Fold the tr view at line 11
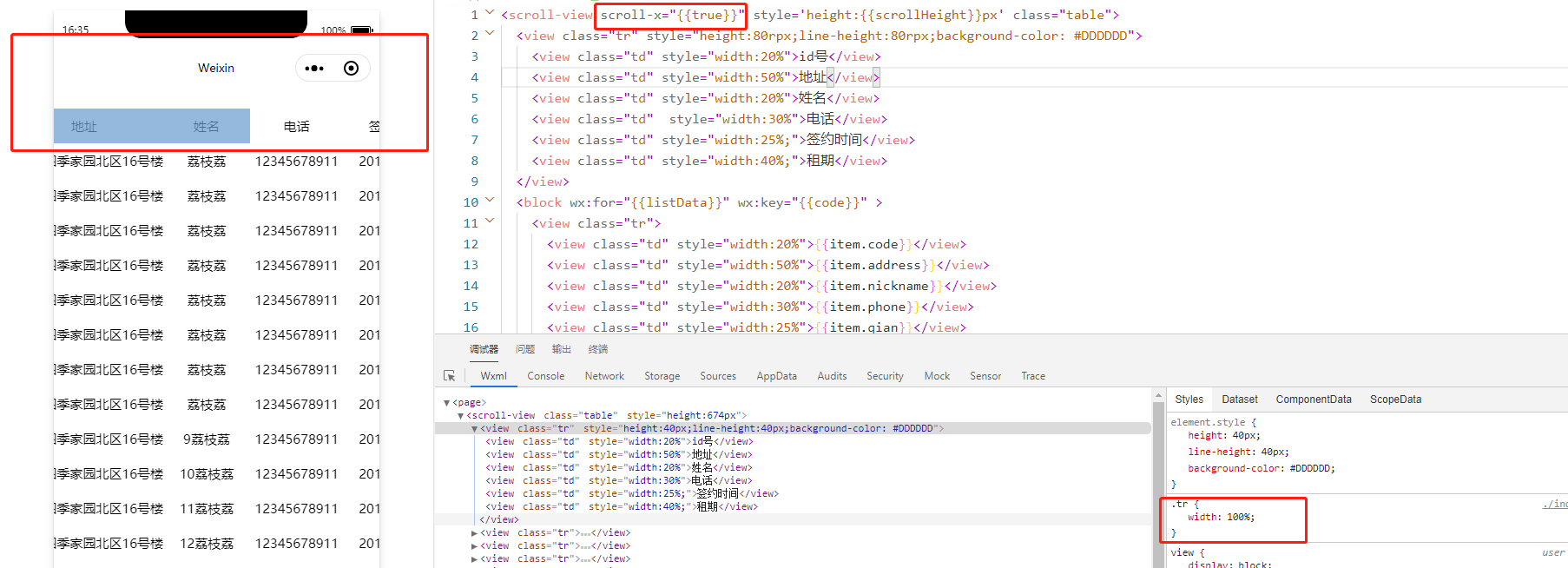The width and height of the screenshot is (1568, 568). click(x=490, y=221)
